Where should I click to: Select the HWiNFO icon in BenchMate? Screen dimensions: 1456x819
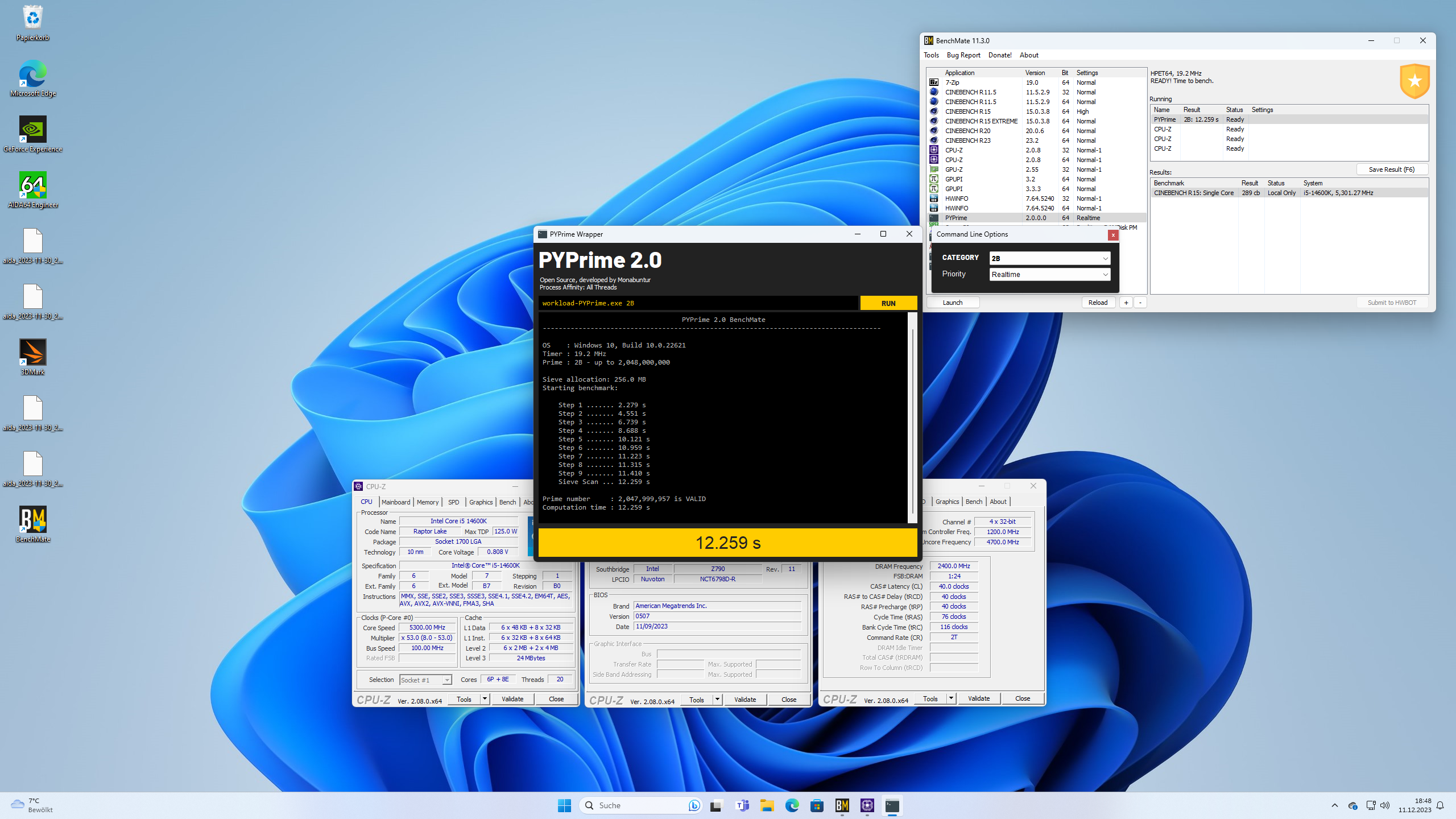pyautogui.click(x=933, y=198)
